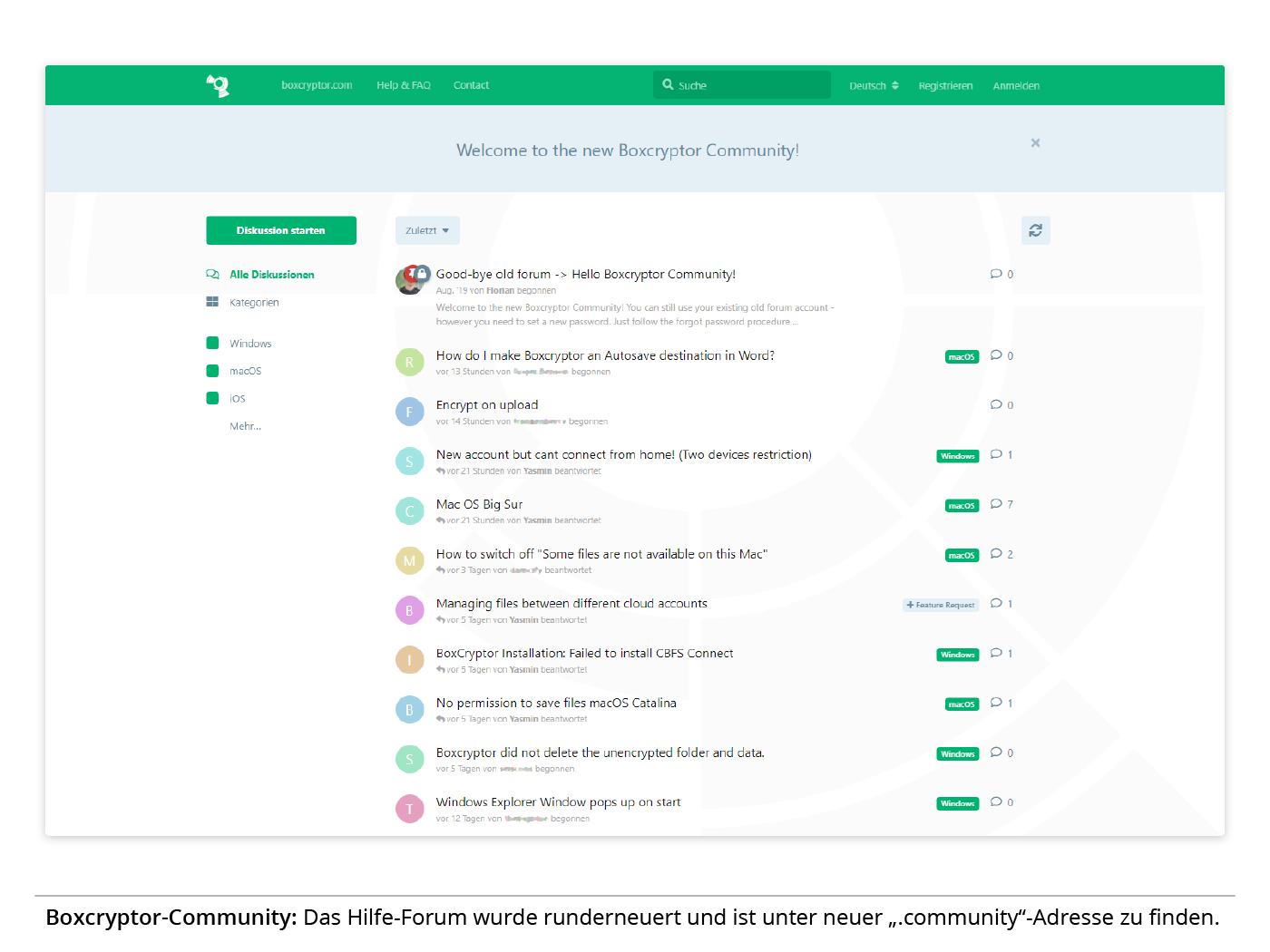Click the green macOS tag square in sidebar
This screenshot has width=1270, height=952.
pos(212,371)
